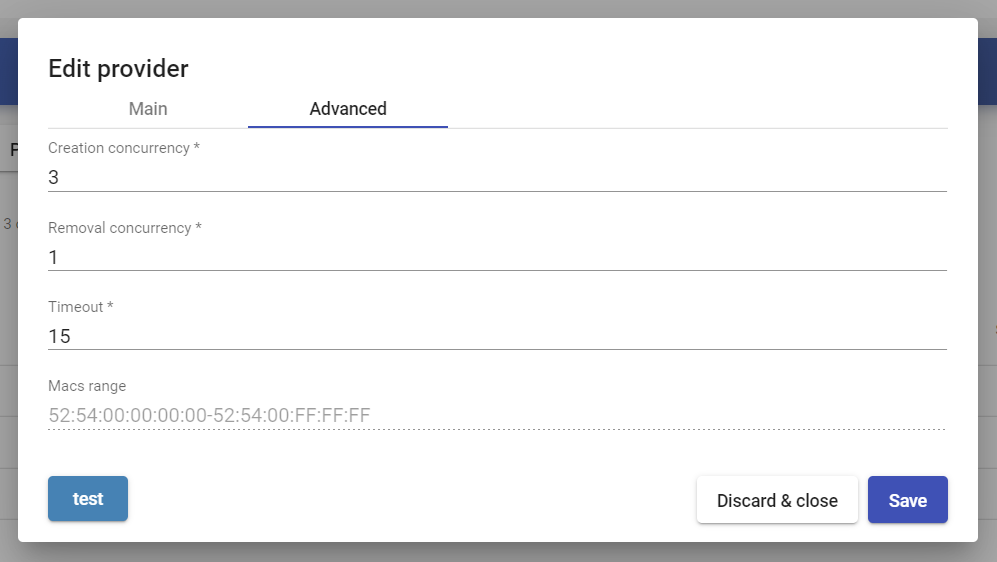
Task: Click dimmed blue header bar left of dialog
Action: (x=8, y=71)
